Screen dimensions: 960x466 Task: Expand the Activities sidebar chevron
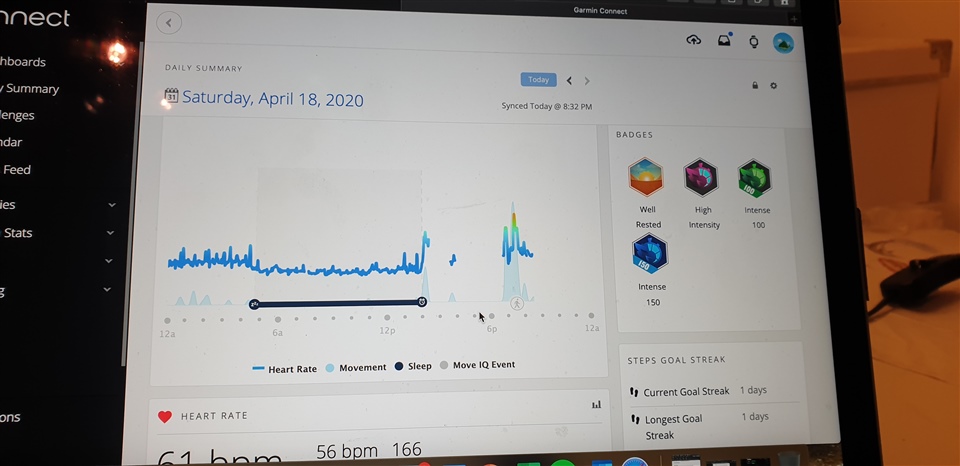pos(111,205)
